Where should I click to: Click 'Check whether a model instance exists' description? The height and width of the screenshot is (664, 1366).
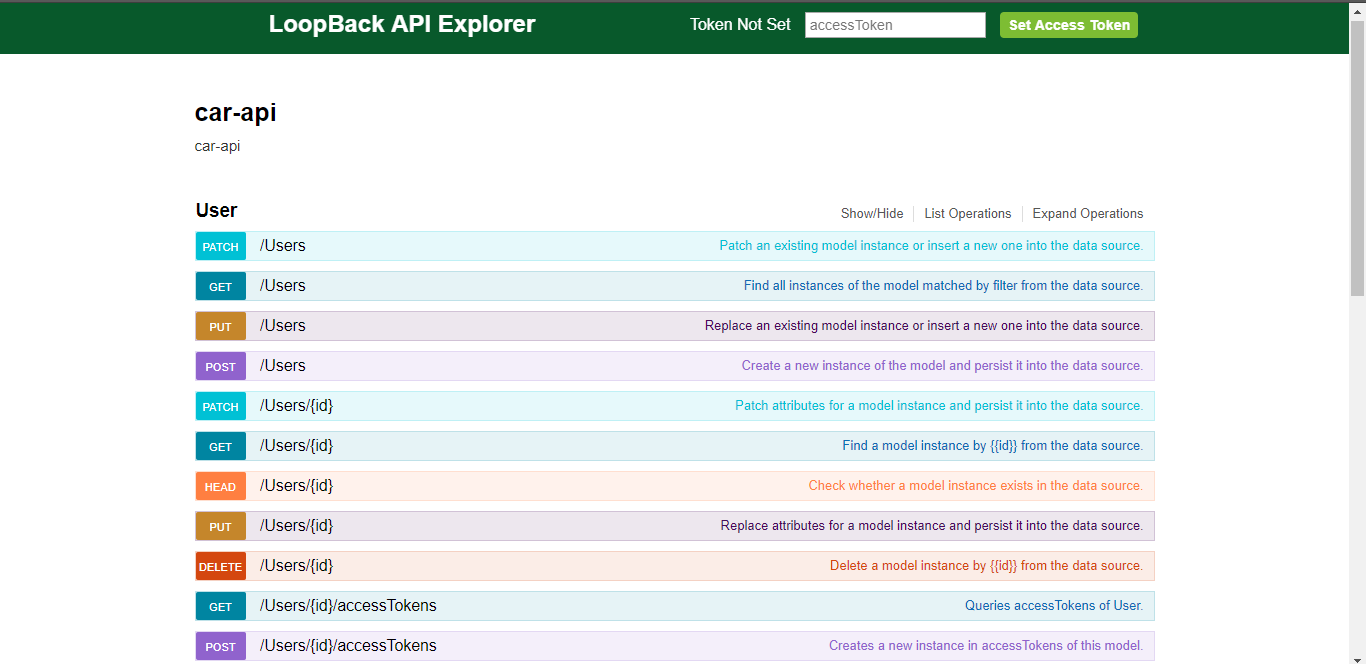click(976, 486)
